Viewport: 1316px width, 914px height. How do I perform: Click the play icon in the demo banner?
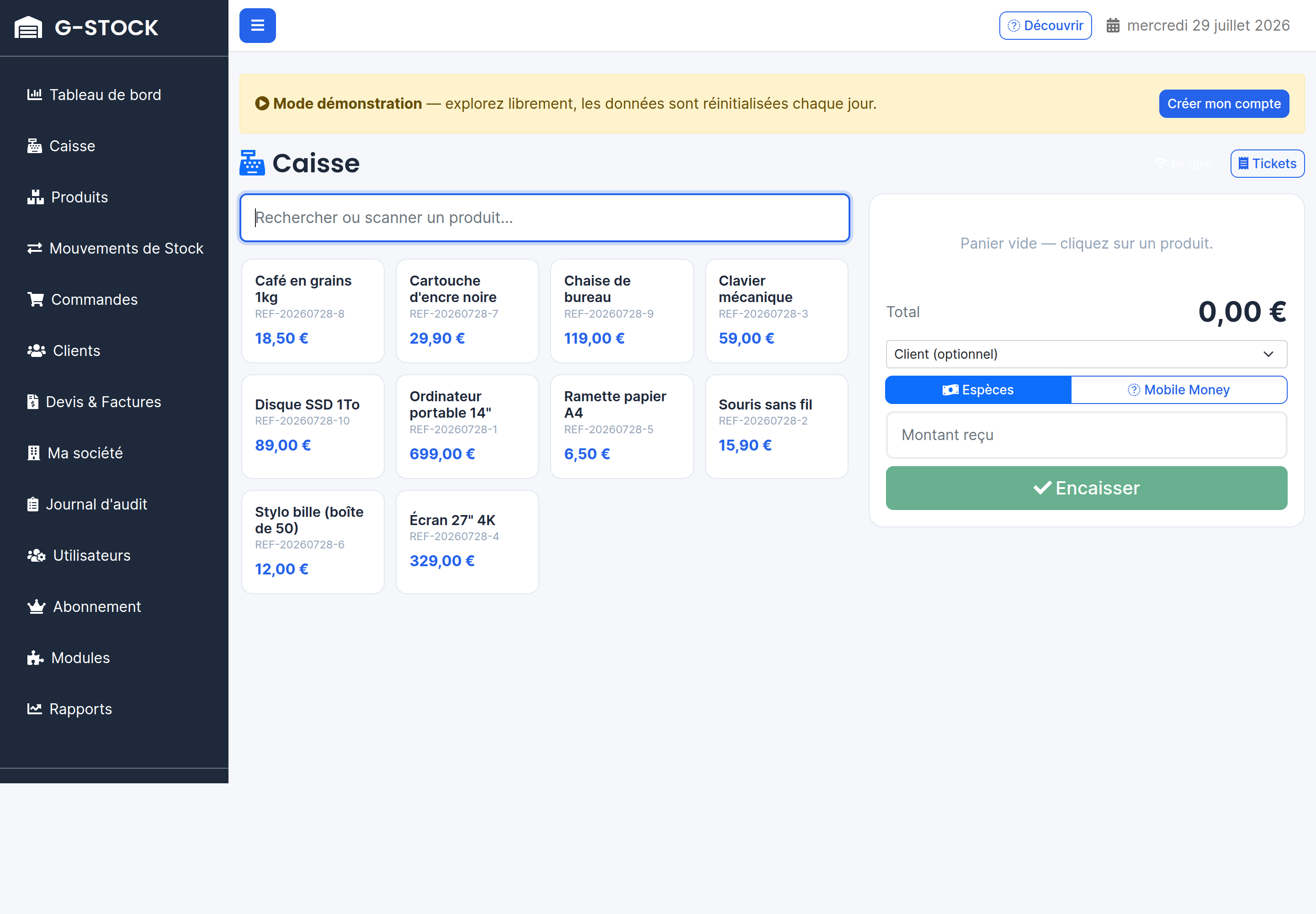click(x=262, y=104)
